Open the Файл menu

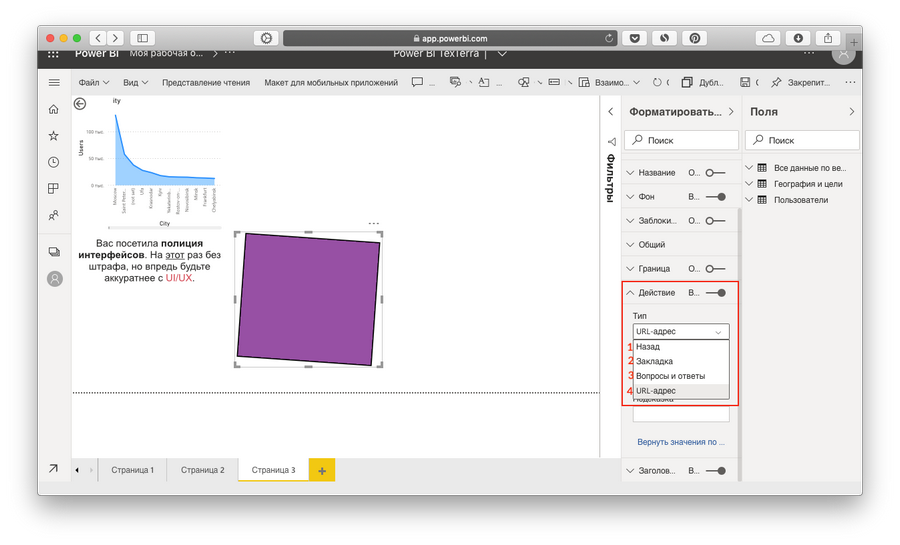pyautogui.click(x=93, y=82)
